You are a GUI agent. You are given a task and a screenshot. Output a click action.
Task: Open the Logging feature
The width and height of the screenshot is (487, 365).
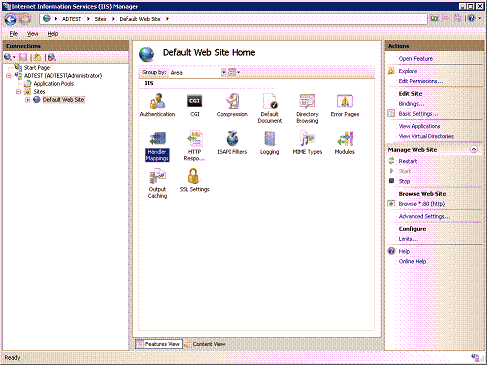(x=270, y=143)
